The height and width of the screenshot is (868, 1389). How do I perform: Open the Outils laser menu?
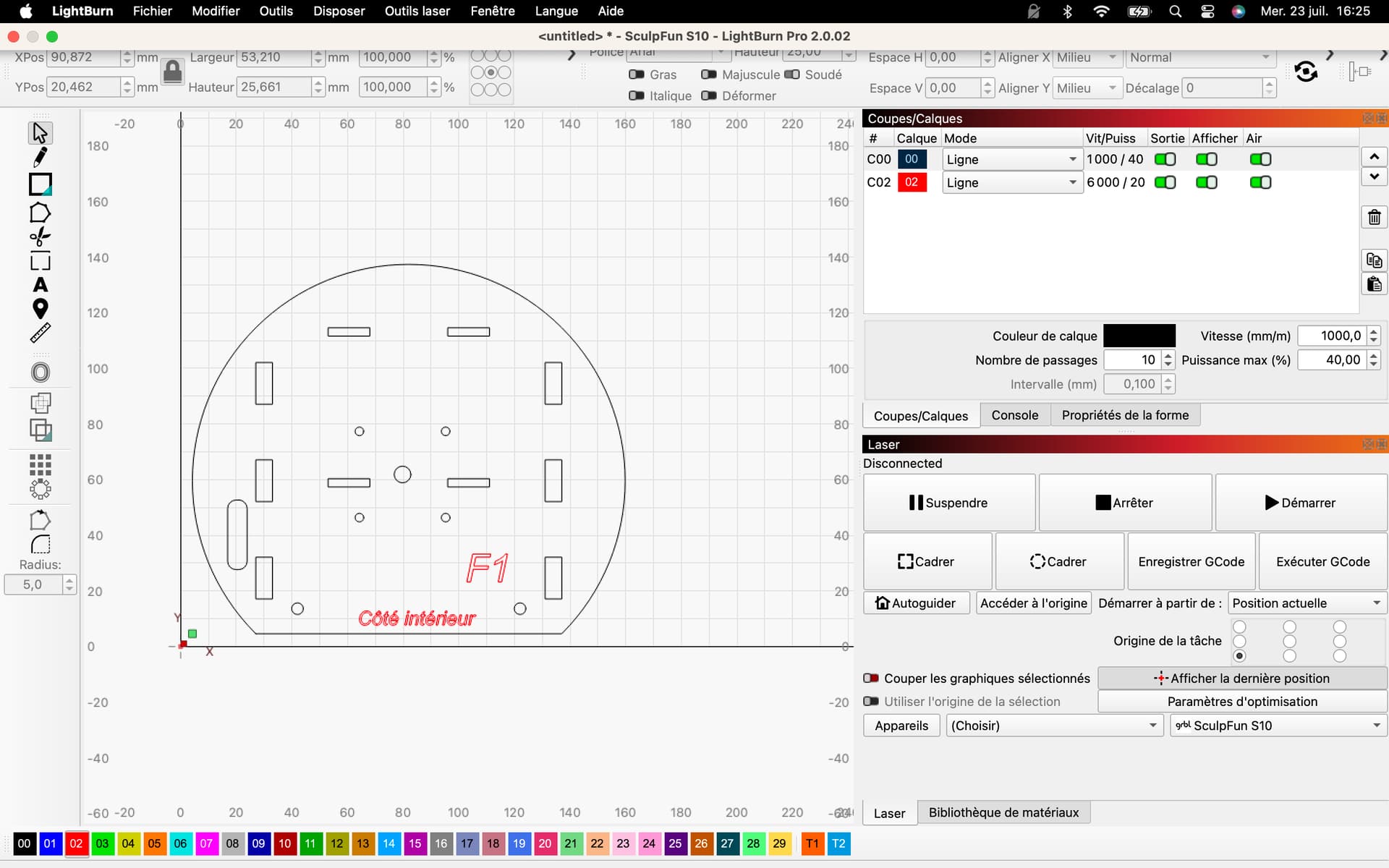pyautogui.click(x=417, y=11)
